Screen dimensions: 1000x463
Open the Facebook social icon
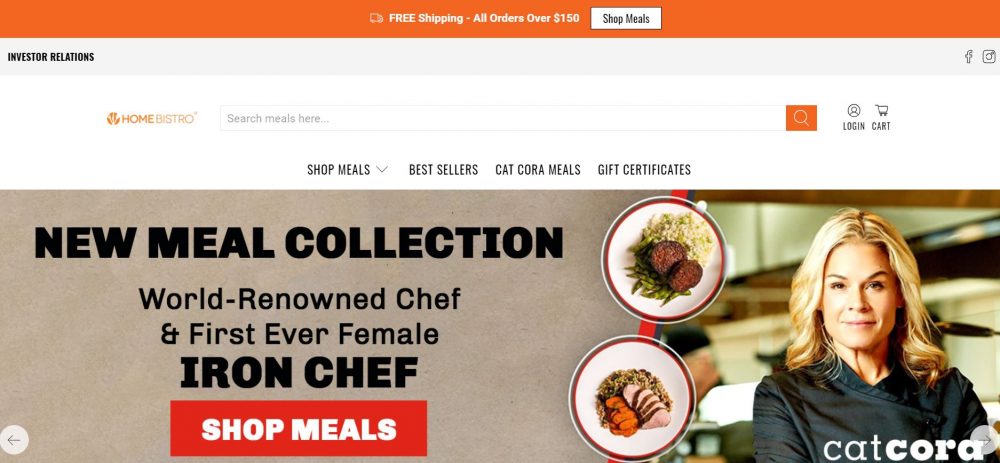coord(968,57)
